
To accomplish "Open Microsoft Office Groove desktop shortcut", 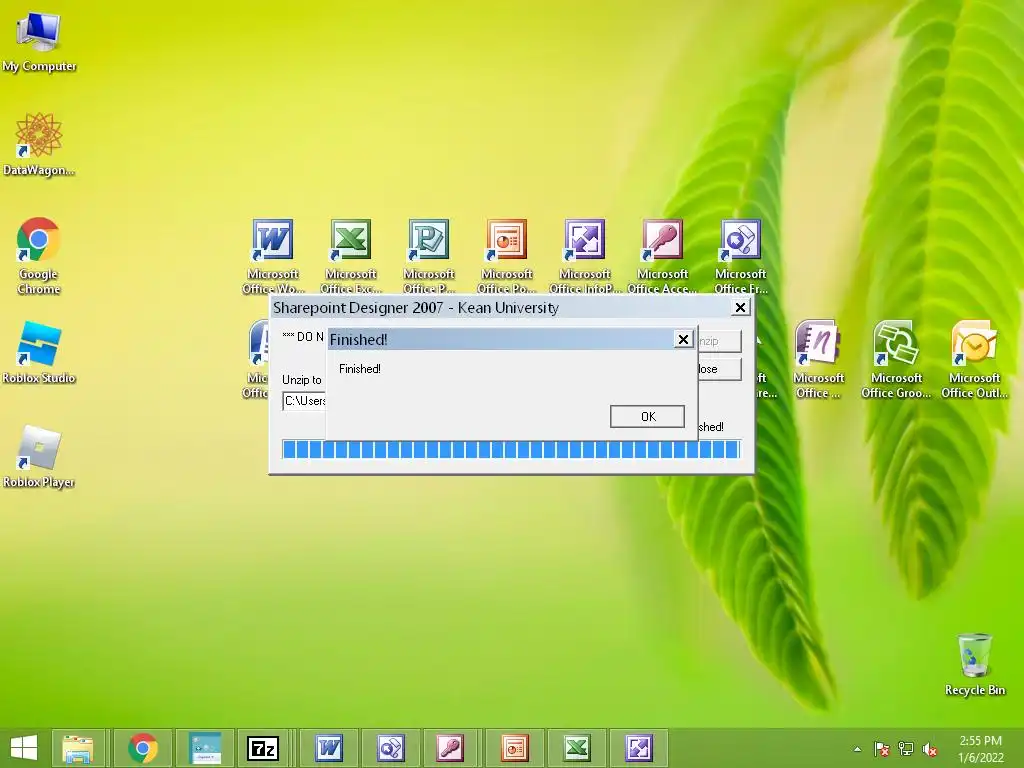I will (x=896, y=360).
